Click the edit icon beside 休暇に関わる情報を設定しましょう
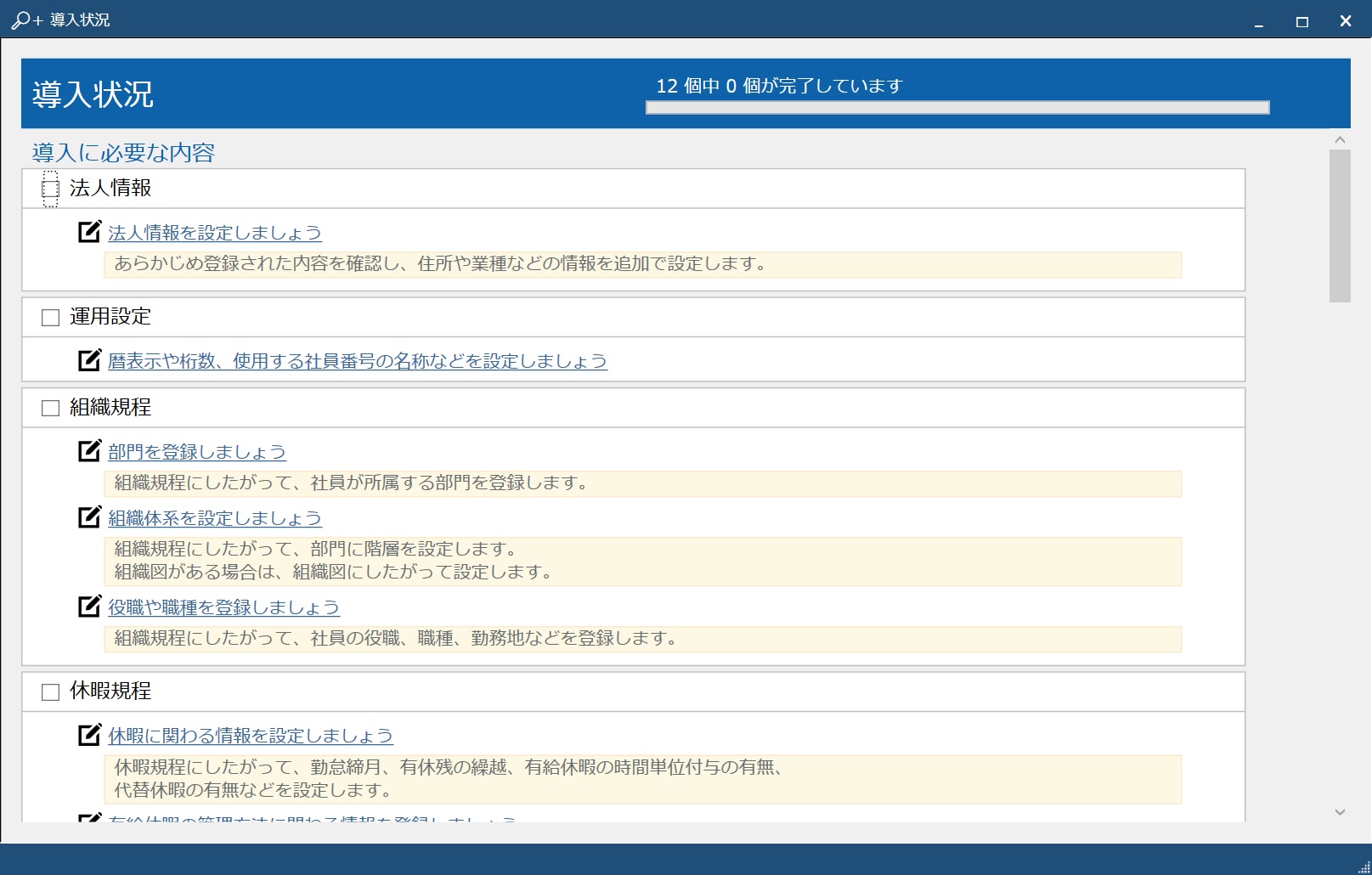The height and width of the screenshot is (875, 1372). coord(89,735)
